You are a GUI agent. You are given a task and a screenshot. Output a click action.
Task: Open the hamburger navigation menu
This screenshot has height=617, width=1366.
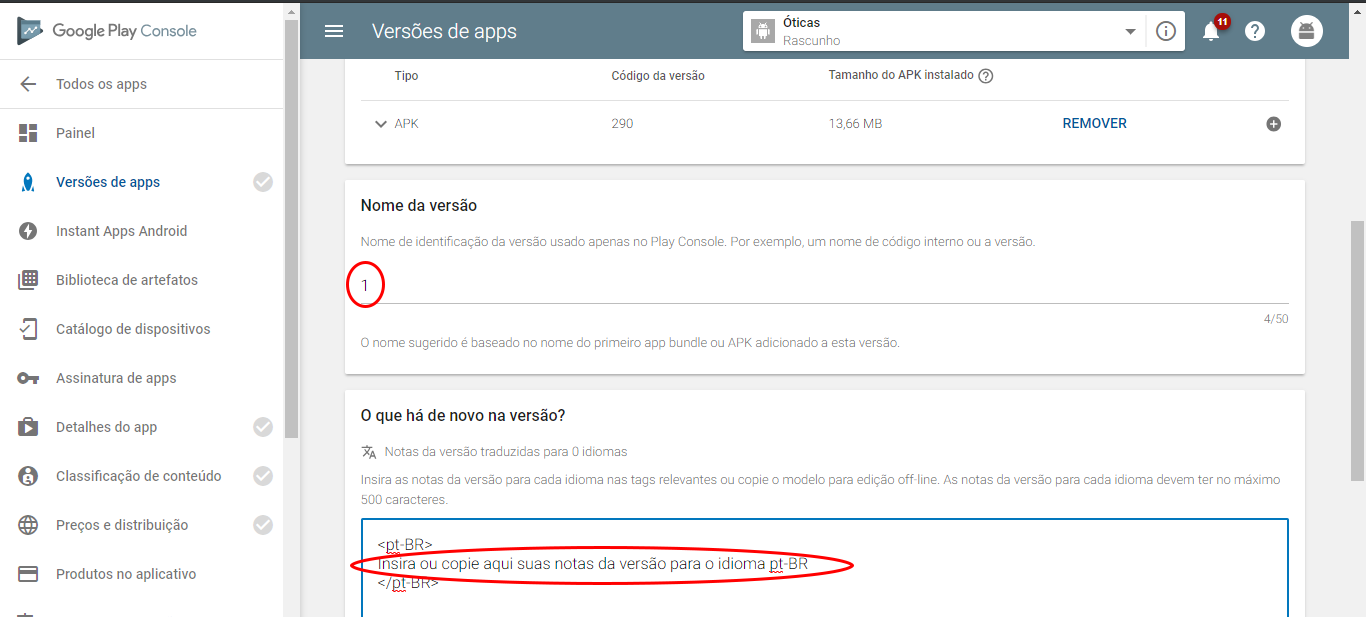point(334,31)
